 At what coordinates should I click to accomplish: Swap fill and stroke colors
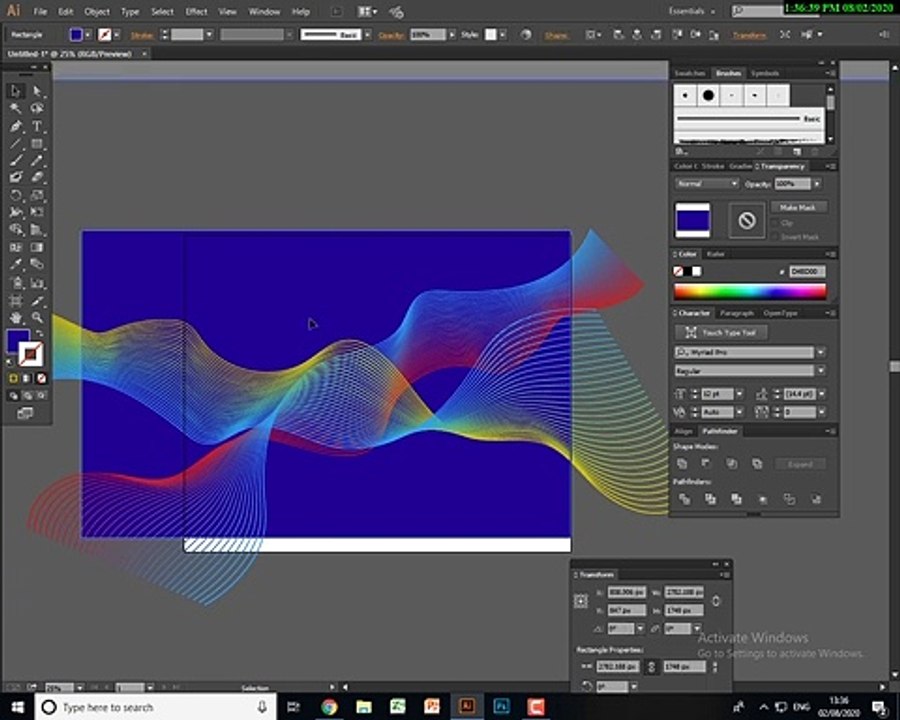(40, 333)
